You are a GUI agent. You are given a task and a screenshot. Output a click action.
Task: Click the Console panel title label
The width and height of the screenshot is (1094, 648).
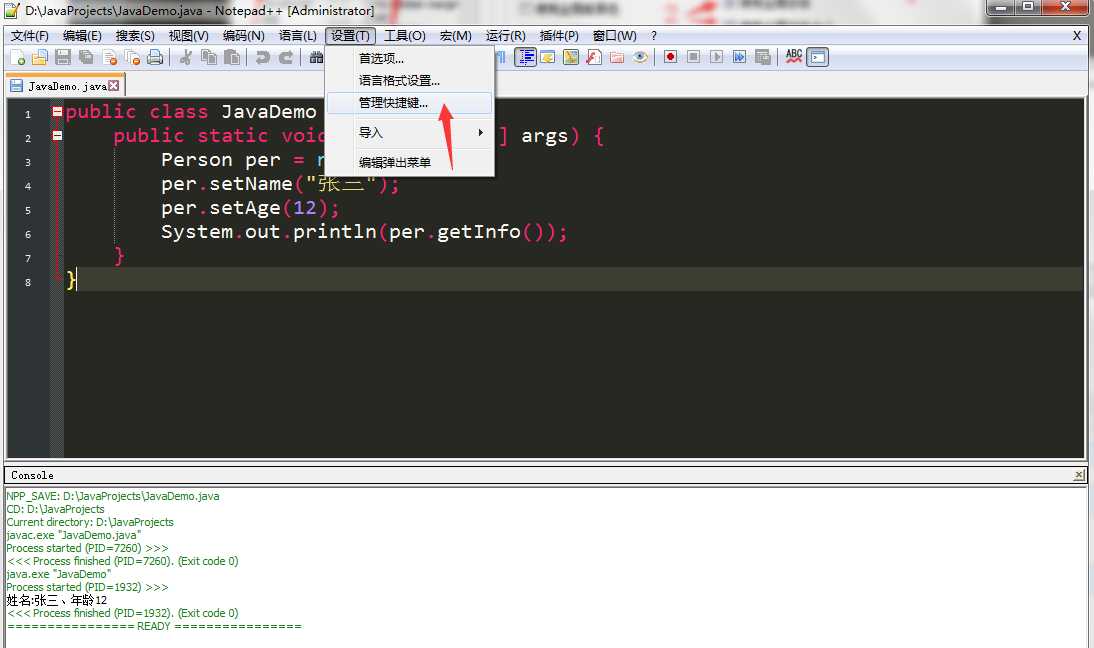coord(32,475)
